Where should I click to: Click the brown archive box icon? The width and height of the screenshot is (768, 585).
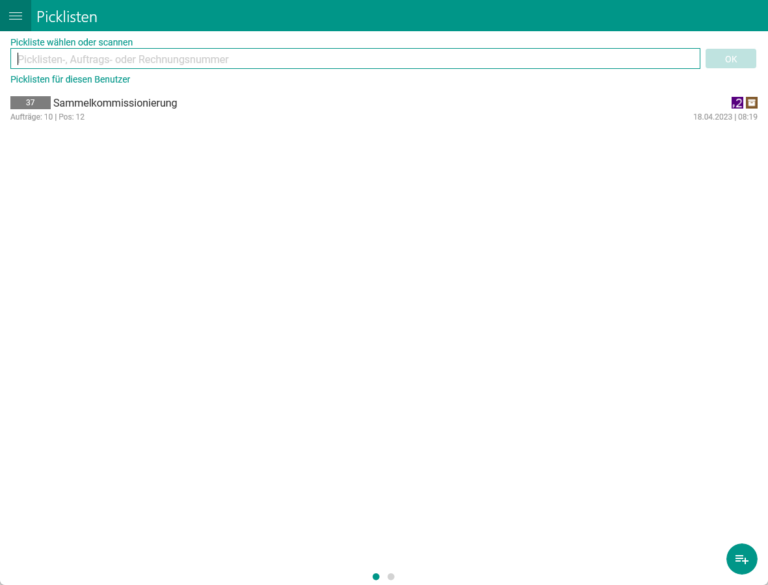point(752,102)
